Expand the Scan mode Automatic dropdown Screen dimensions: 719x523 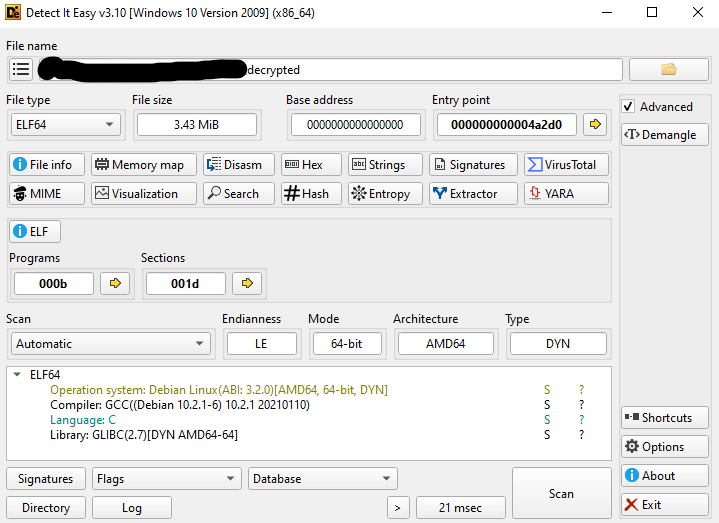pyautogui.click(x=108, y=344)
